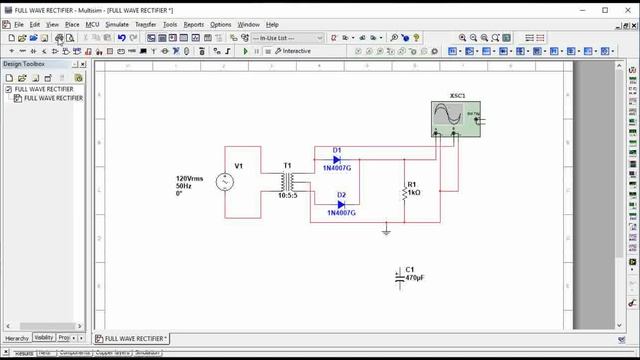Image resolution: width=640 pixels, height=360 pixels.
Task: Open the Options menu
Action: (220, 25)
